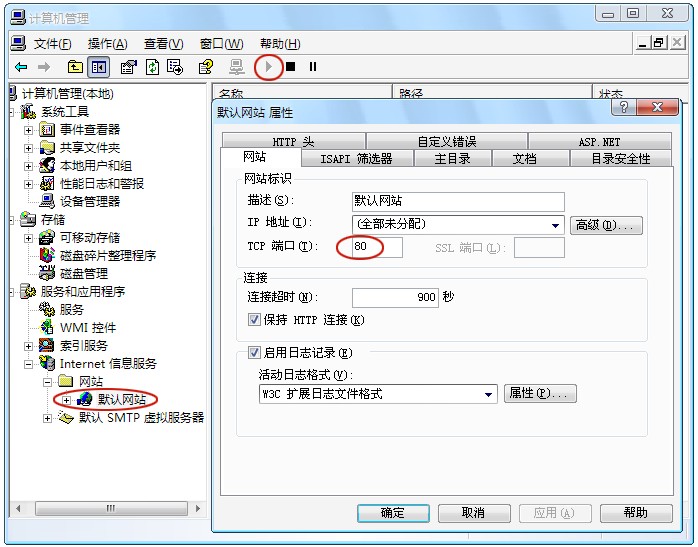This screenshot has width=698, height=547.
Task: Open the Properties toolbar icon
Action: (129, 67)
